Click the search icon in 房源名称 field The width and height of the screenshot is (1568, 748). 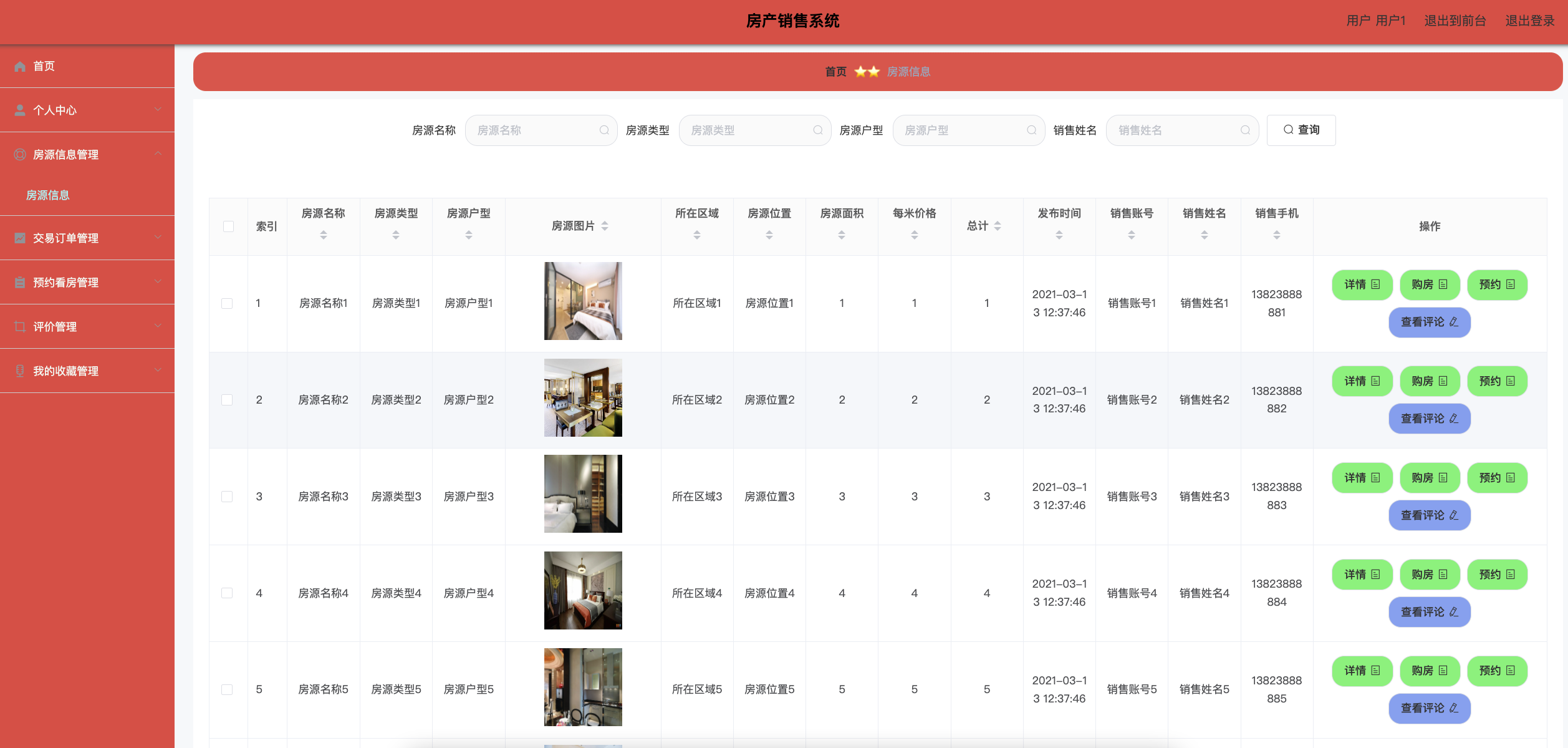[604, 130]
